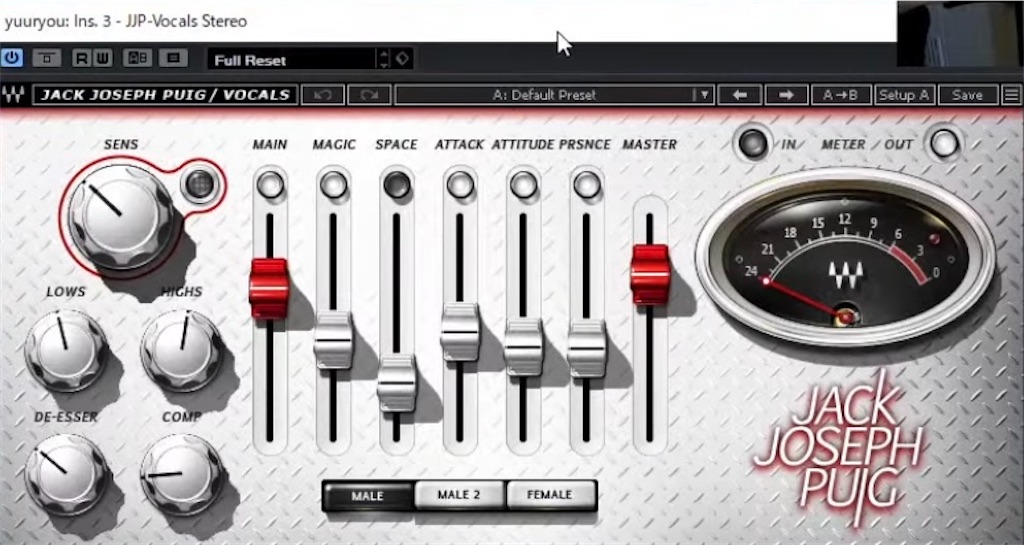Click the red MASTER fader handle
Image resolution: width=1024 pixels, height=545 pixels.
coord(650,275)
